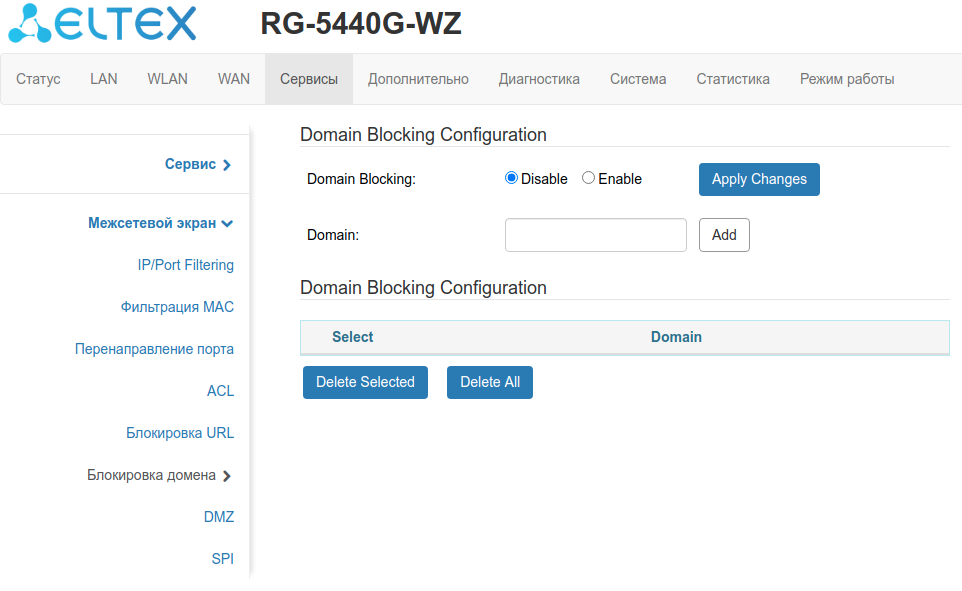Switch to the WLAN tab
Viewport: 962px width, 591px height.
[167, 79]
